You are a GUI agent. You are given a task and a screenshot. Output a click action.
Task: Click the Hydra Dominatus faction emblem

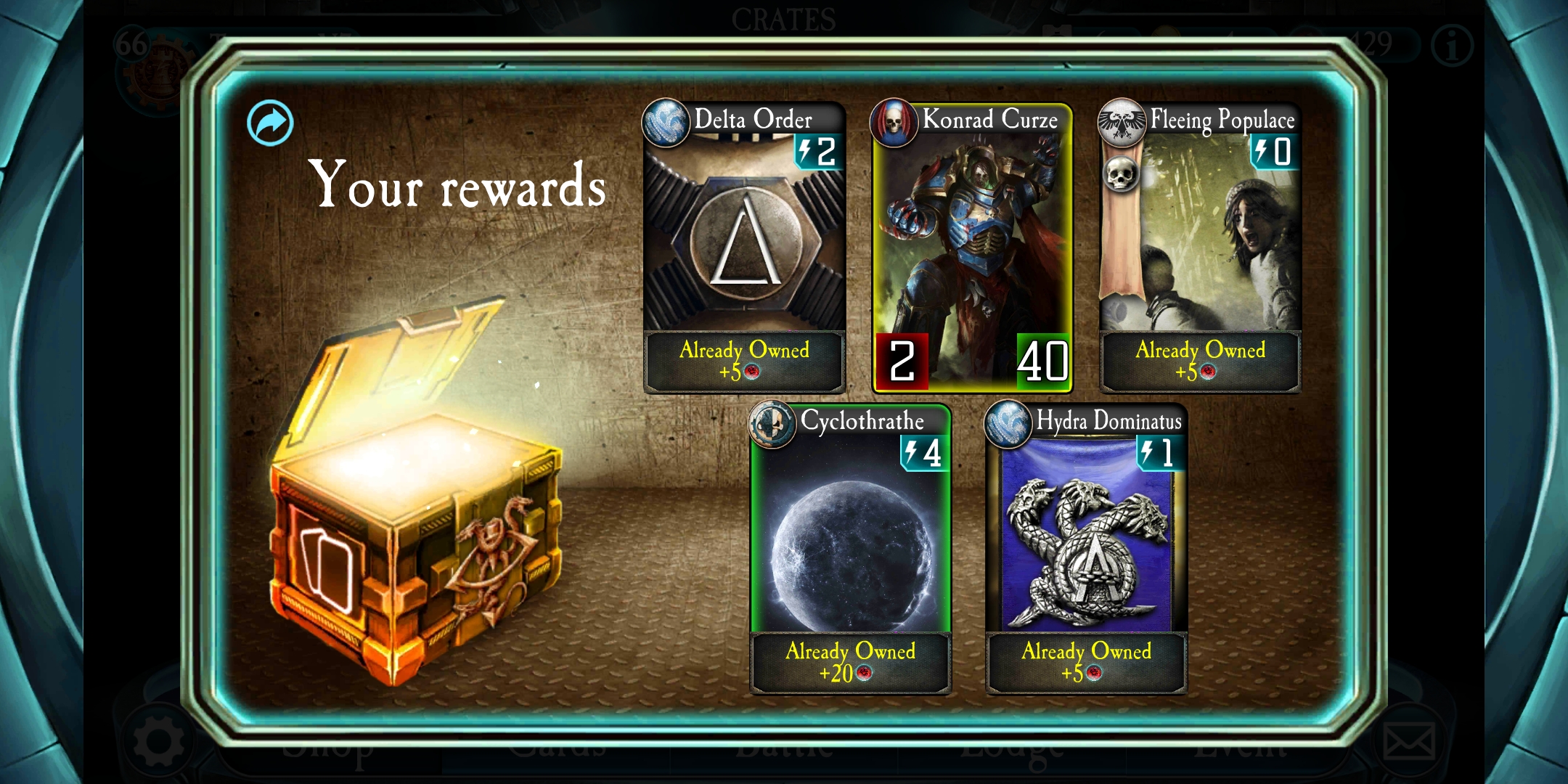(x=1008, y=424)
